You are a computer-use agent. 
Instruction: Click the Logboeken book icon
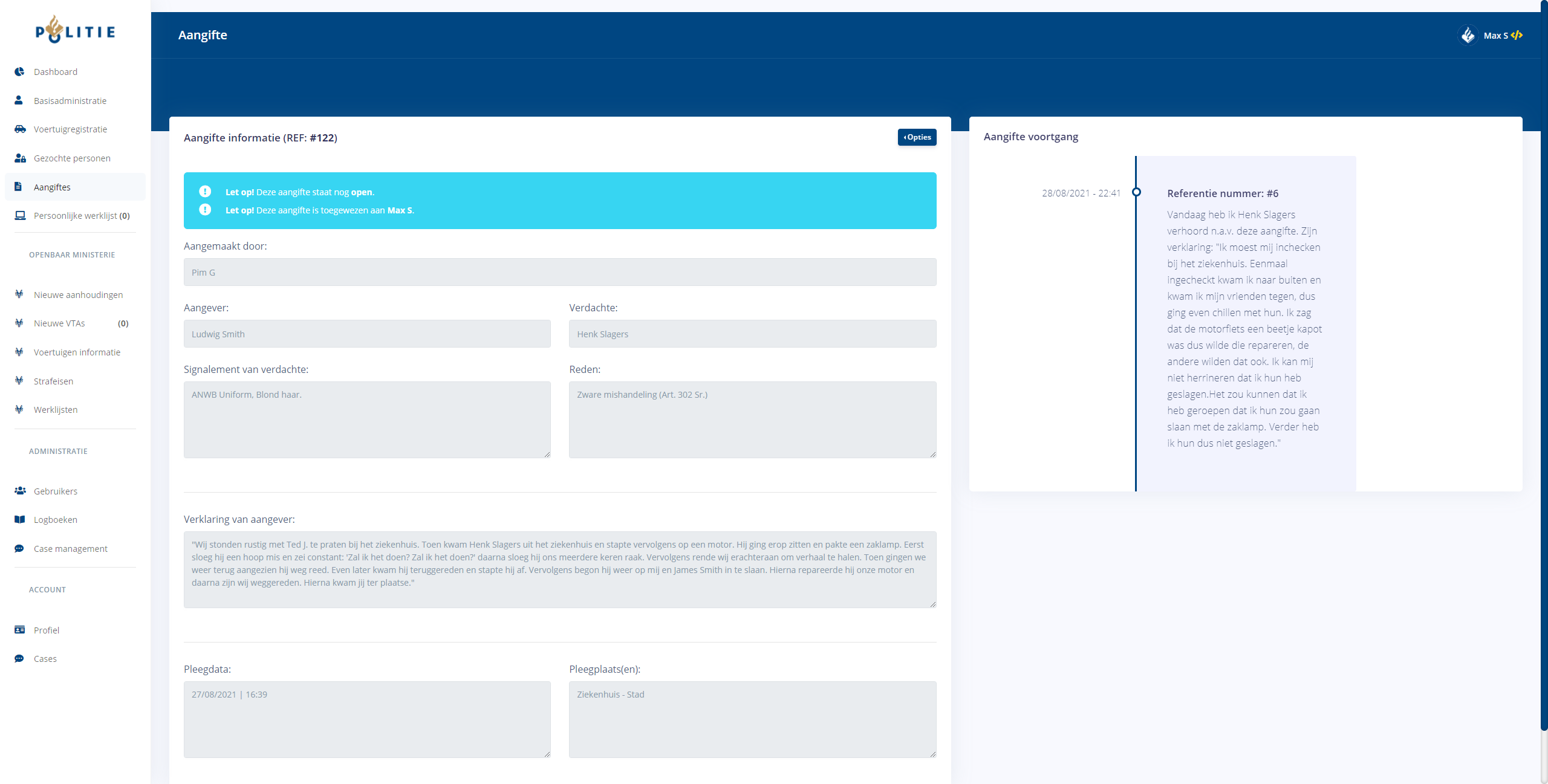[19, 519]
